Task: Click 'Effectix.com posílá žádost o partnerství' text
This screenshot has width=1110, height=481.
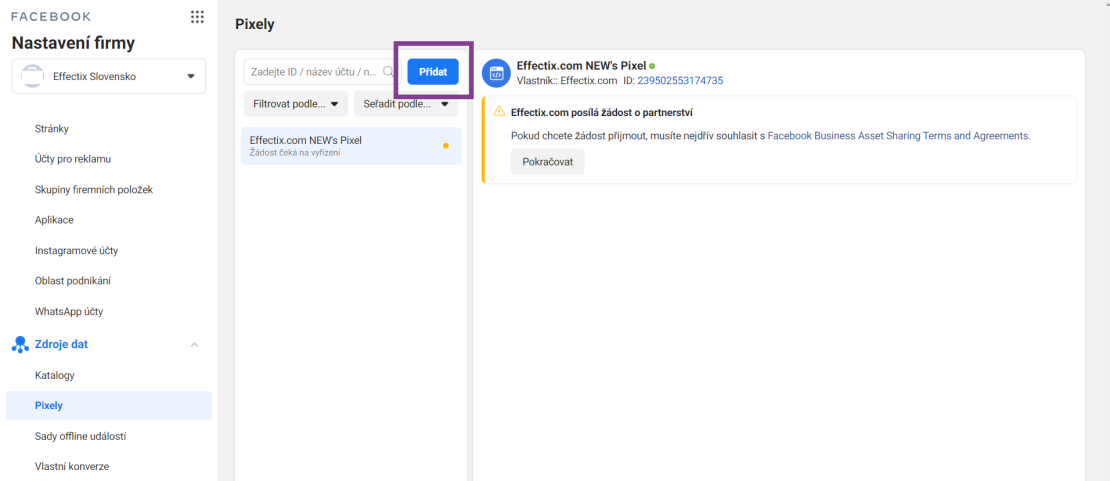Action: (x=601, y=112)
